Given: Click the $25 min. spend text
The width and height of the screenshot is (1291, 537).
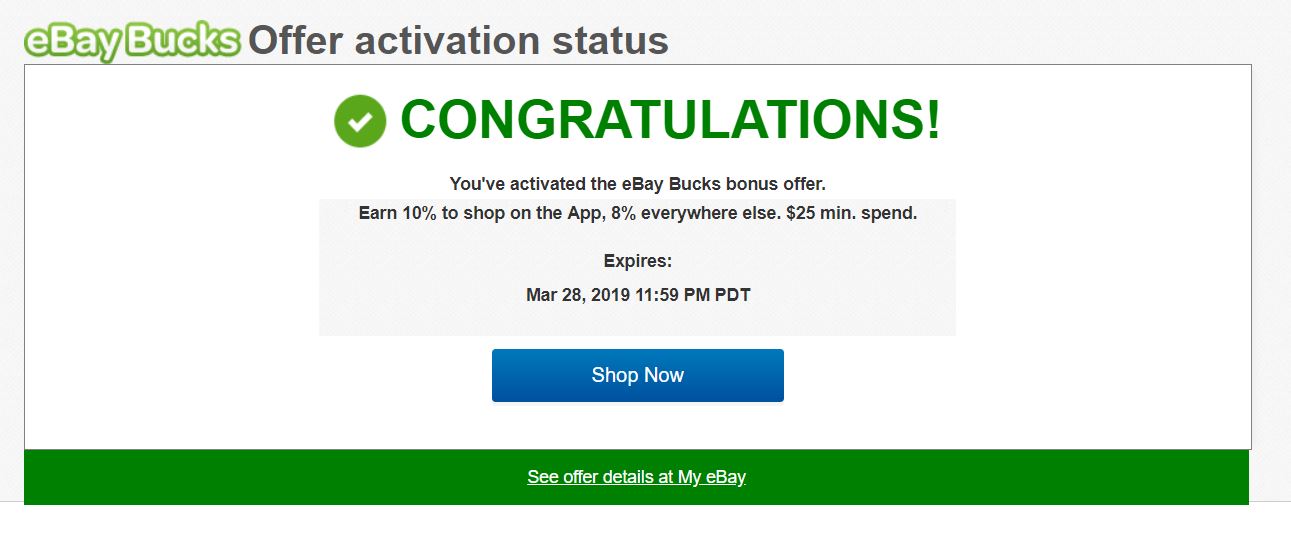Looking at the screenshot, I should (852, 213).
